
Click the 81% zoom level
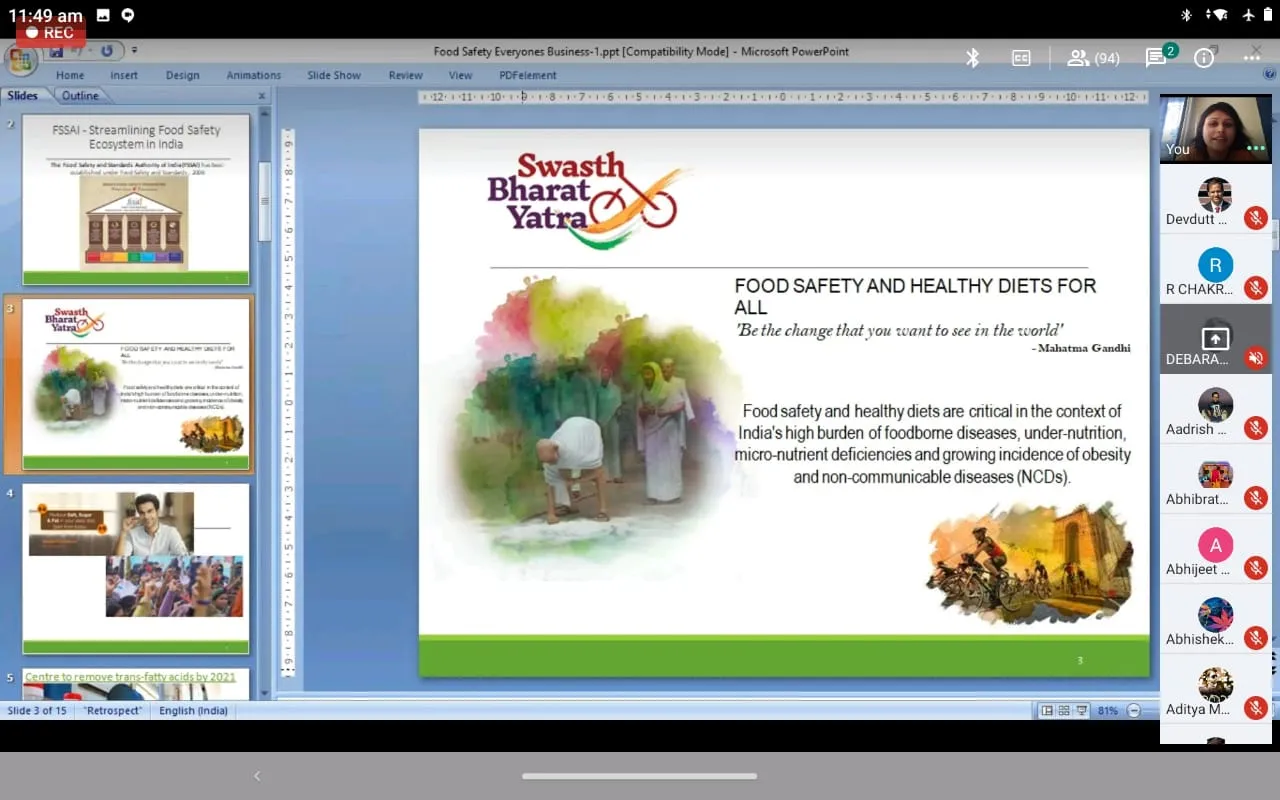[1107, 711]
